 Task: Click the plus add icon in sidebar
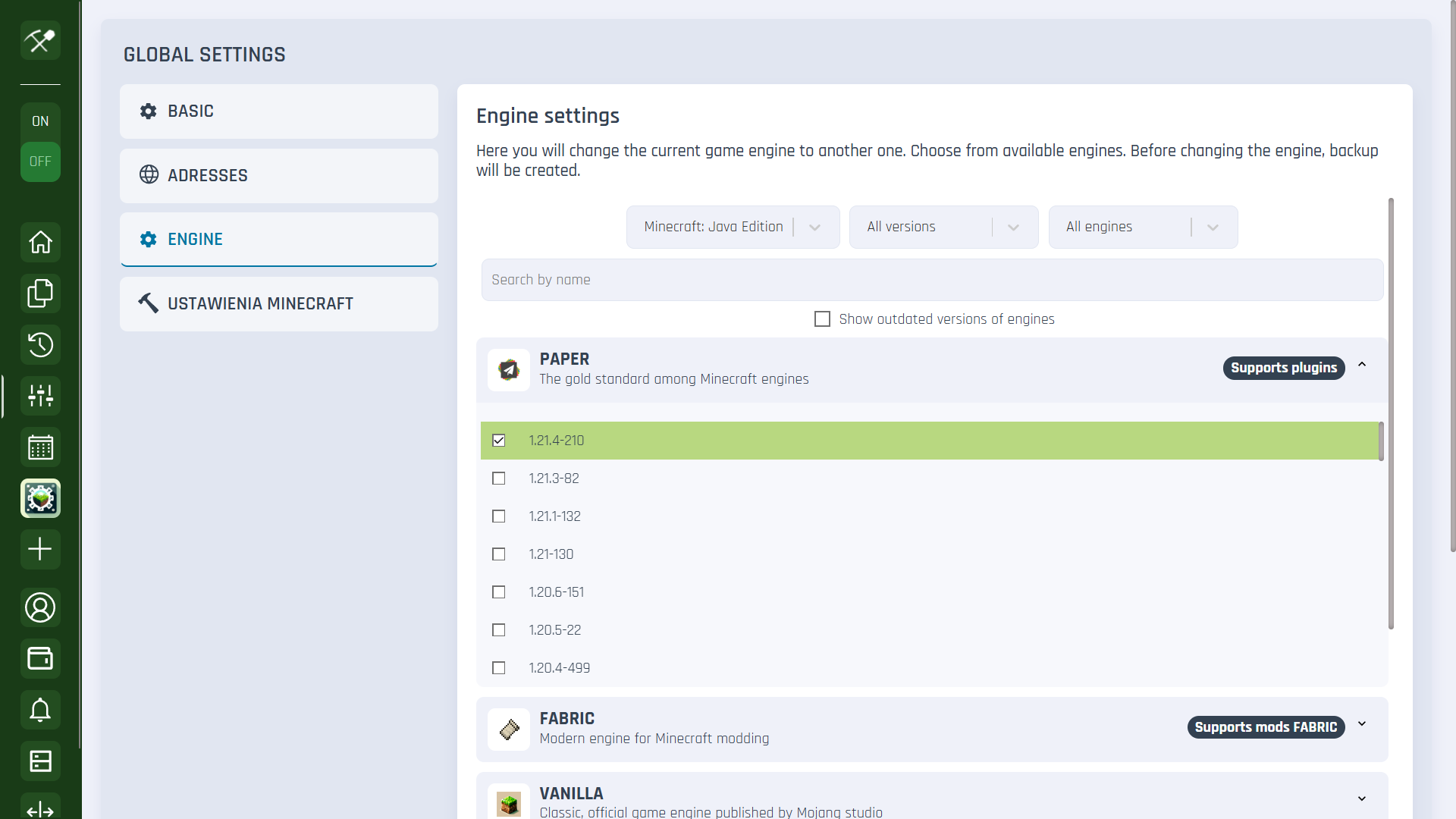coord(40,549)
